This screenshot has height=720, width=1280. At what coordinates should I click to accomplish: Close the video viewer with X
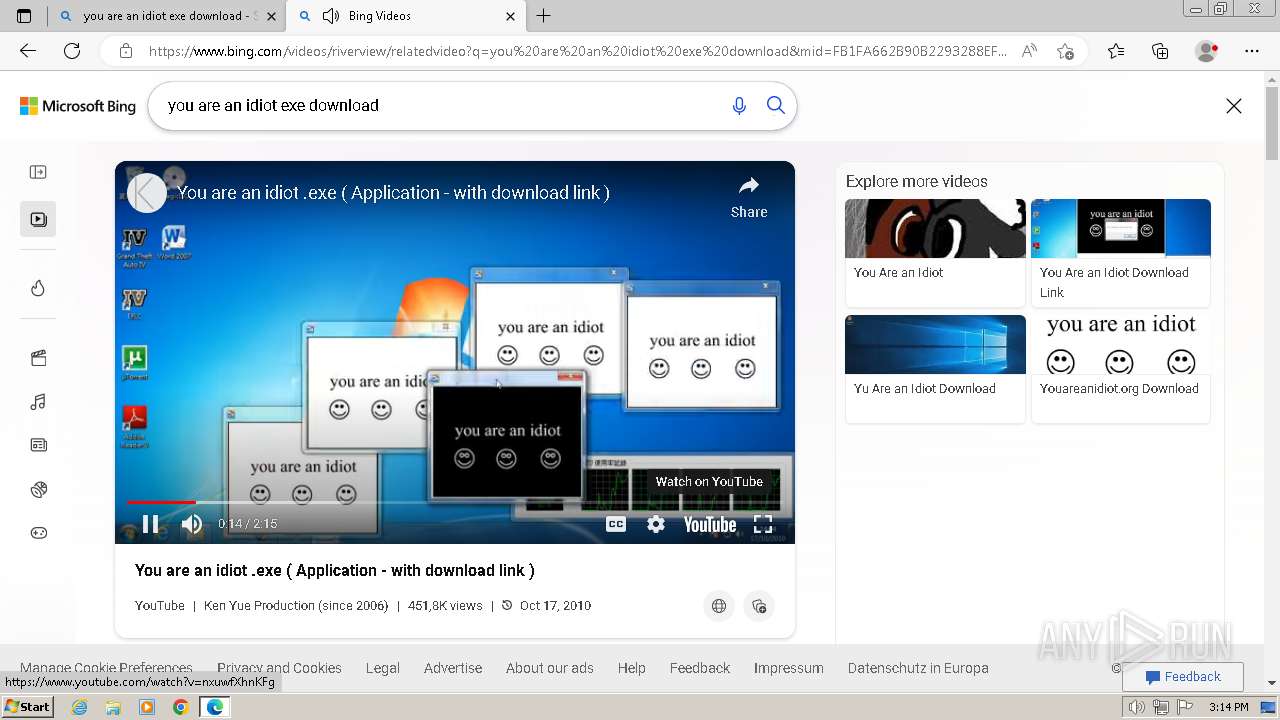pyautogui.click(x=1234, y=106)
